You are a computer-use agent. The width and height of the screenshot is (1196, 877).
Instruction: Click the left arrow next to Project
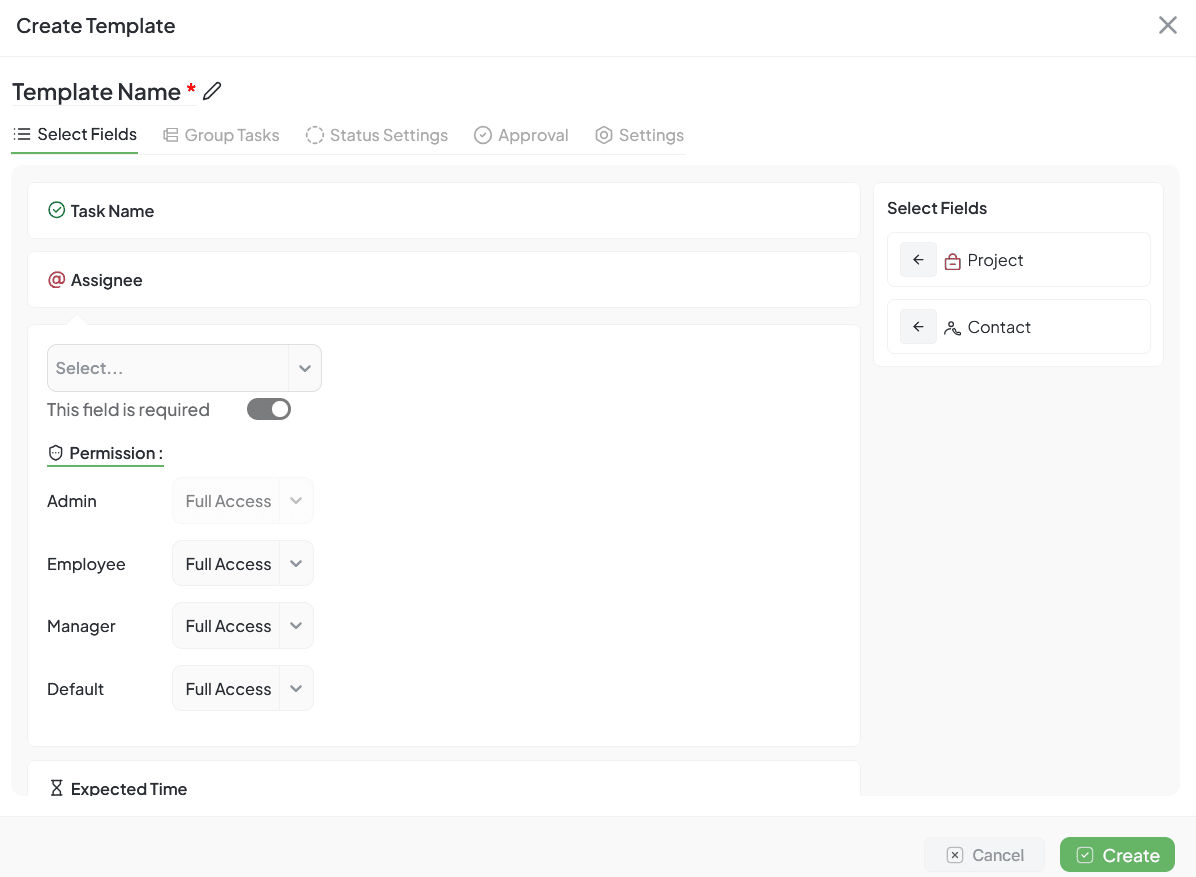pyautogui.click(x=918, y=260)
